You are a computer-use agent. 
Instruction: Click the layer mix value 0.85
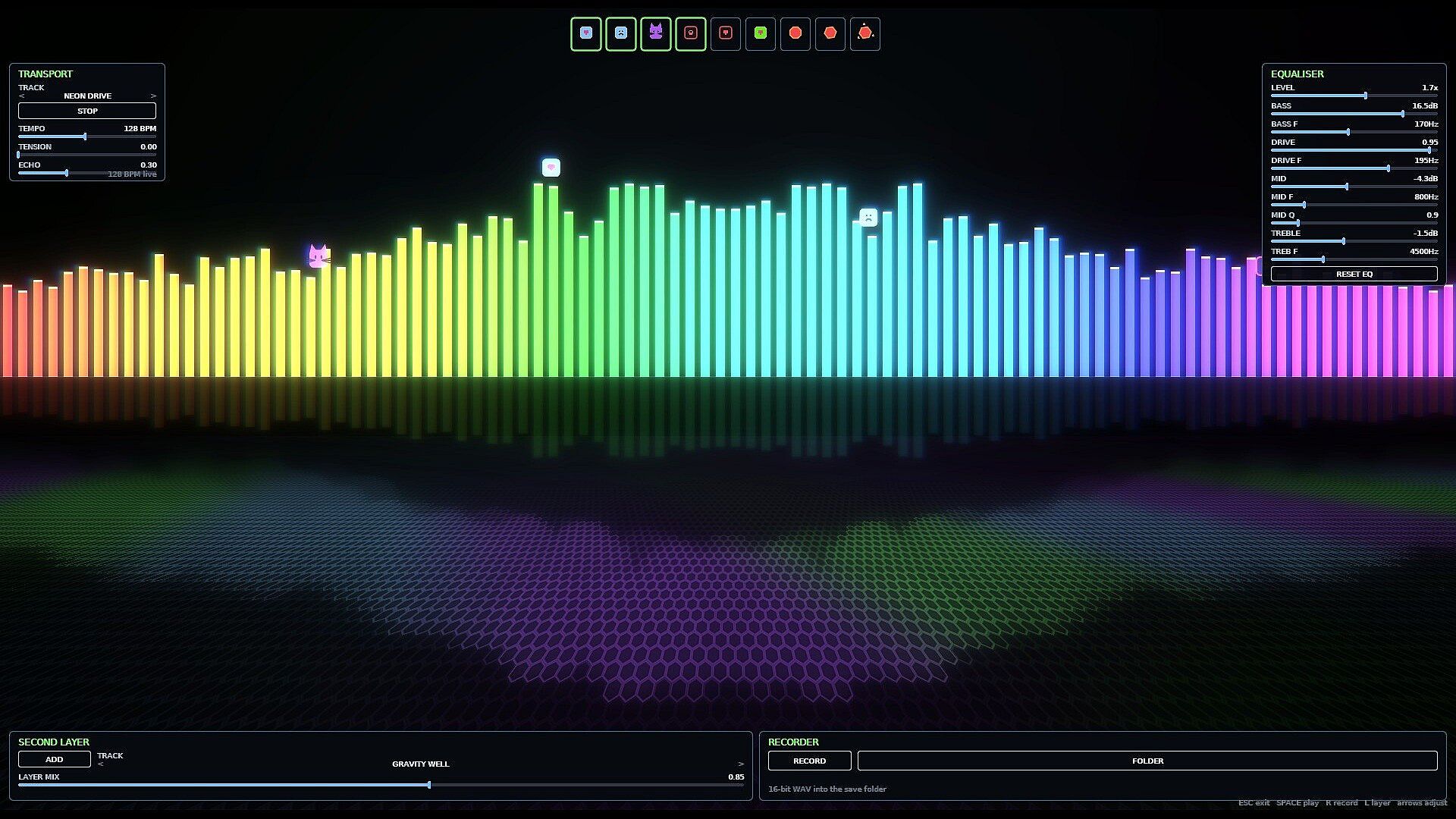(x=736, y=777)
